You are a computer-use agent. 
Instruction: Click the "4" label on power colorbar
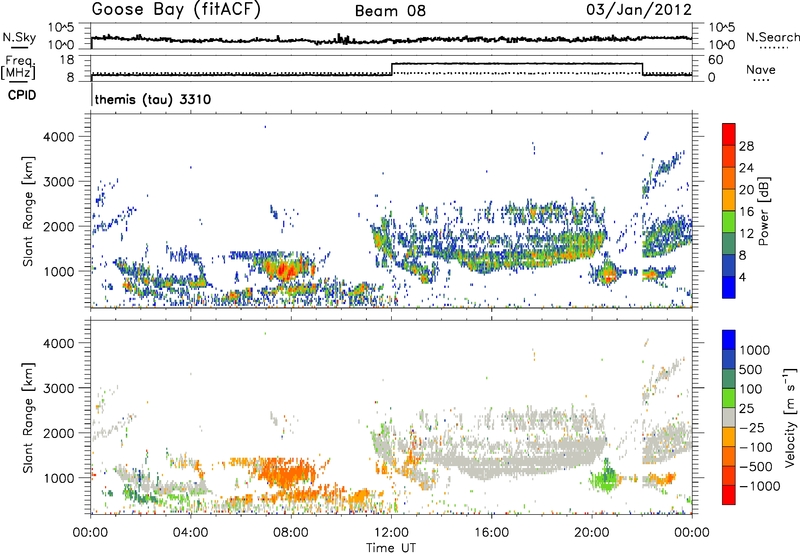(x=742, y=278)
